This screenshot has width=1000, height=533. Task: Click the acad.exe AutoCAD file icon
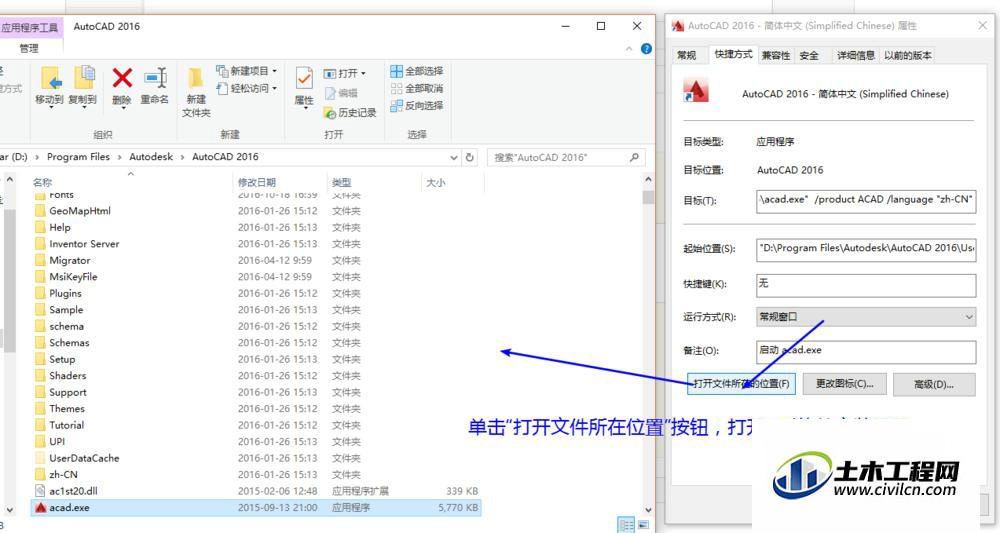(41, 507)
